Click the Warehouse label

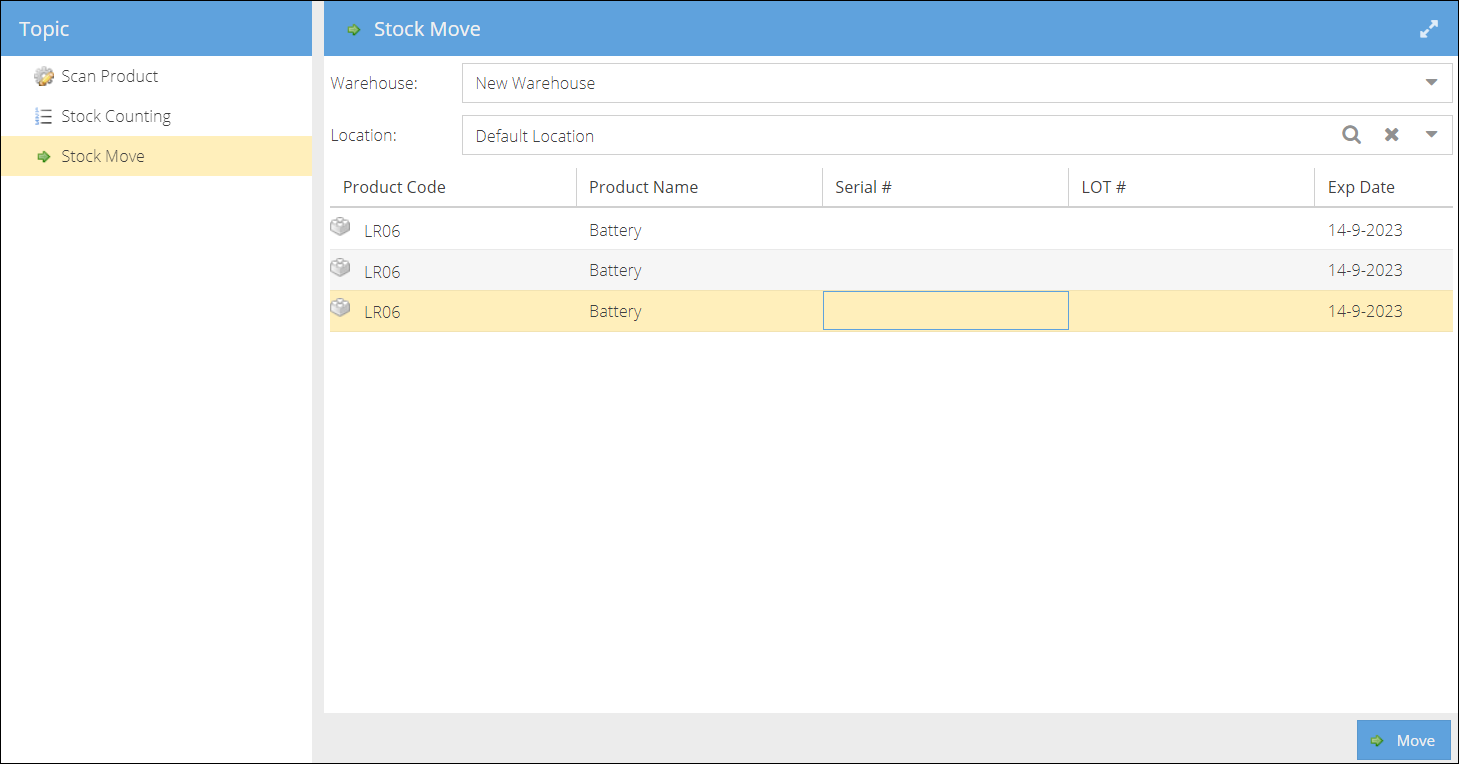tap(374, 83)
